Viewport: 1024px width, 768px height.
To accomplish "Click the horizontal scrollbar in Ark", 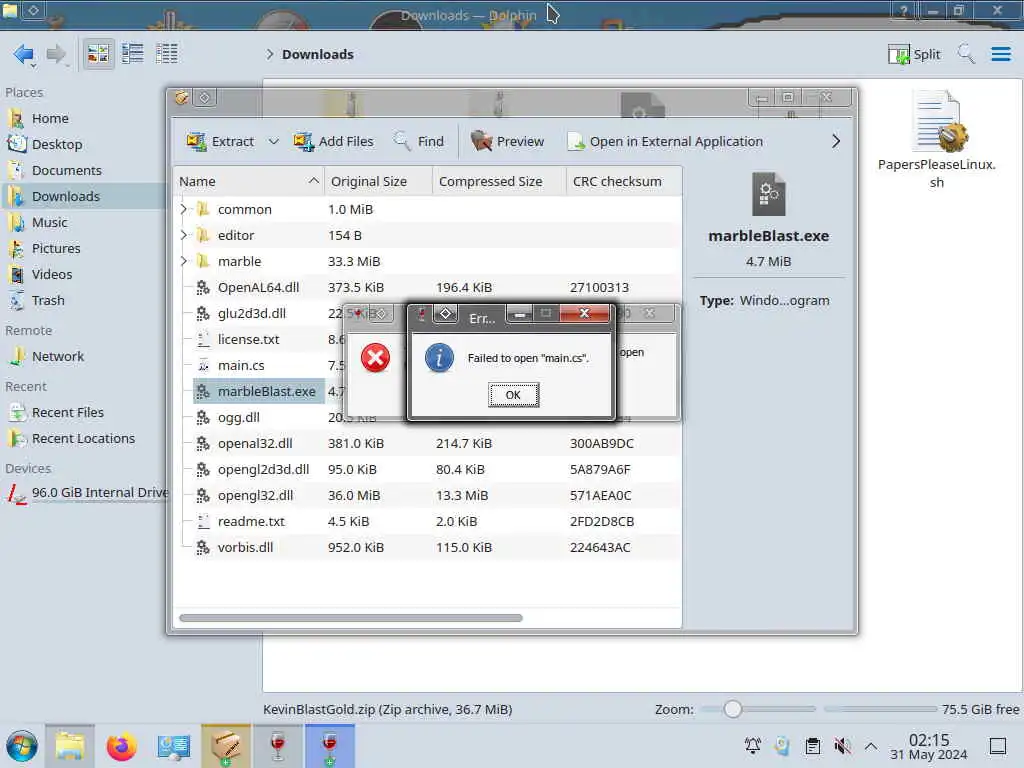I will (351, 618).
